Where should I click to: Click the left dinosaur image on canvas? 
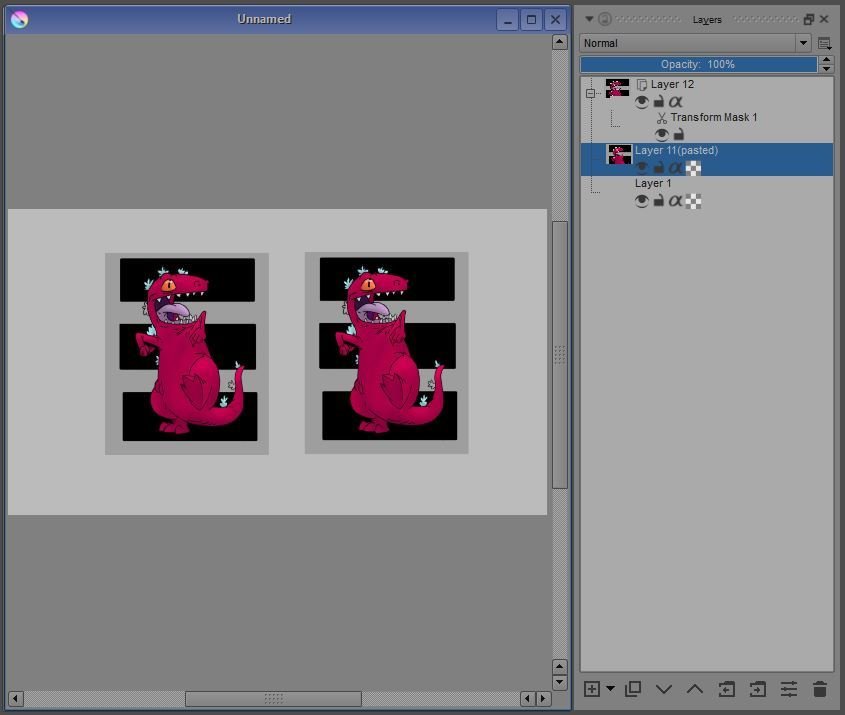187,353
